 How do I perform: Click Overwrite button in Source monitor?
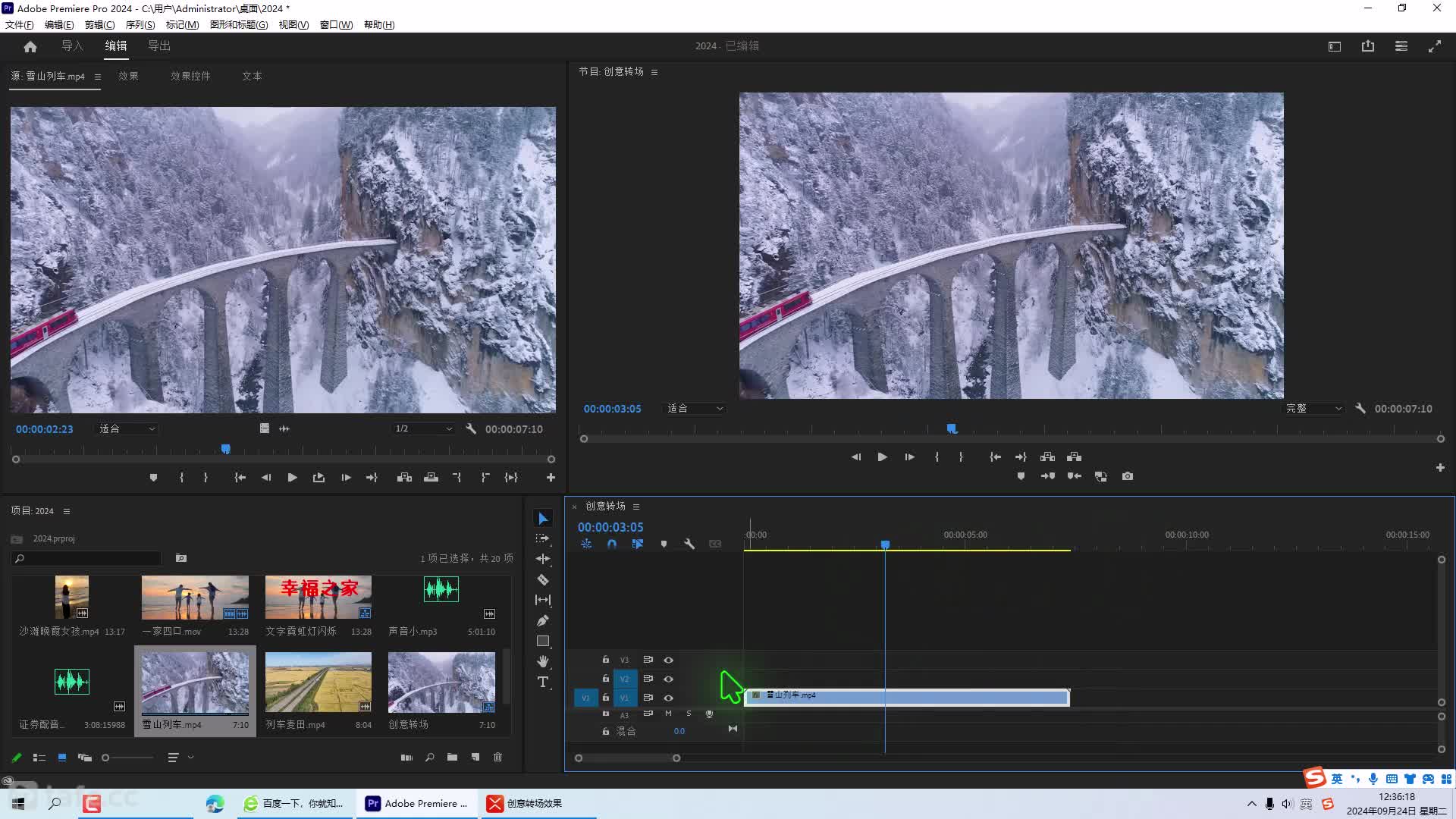point(431,477)
